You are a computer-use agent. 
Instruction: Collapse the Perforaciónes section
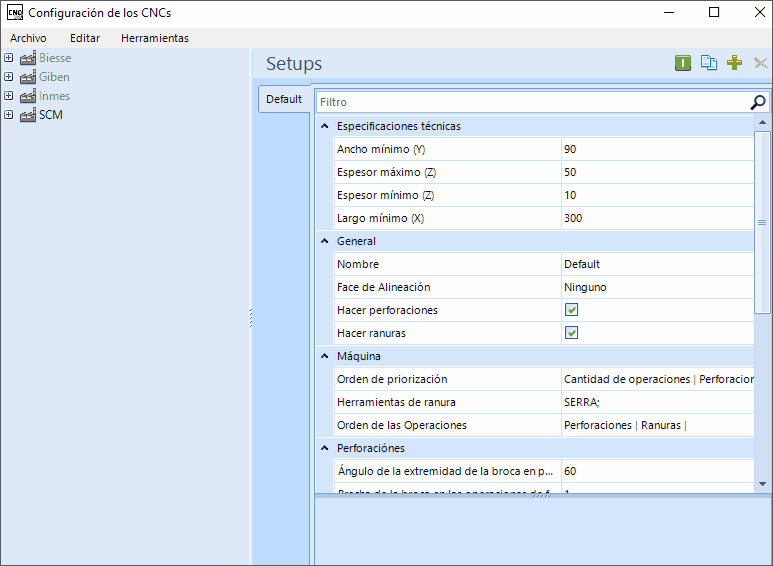click(x=324, y=448)
